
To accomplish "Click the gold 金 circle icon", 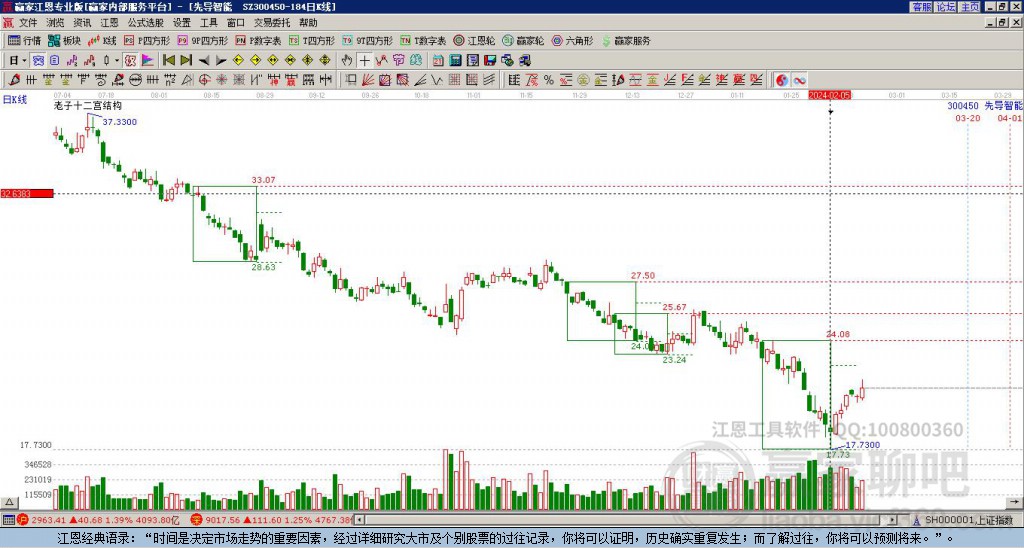I will (583, 80).
